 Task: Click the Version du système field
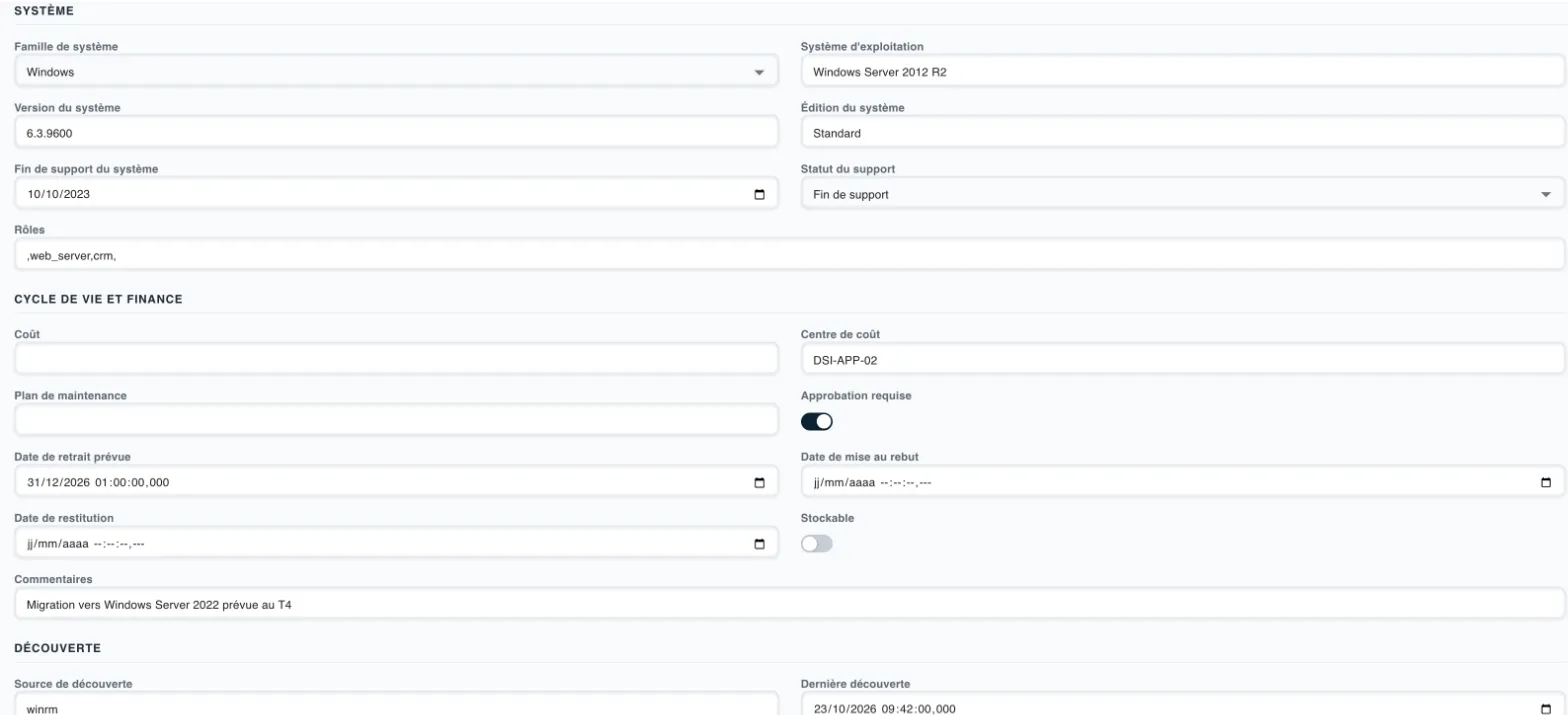[x=396, y=133]
